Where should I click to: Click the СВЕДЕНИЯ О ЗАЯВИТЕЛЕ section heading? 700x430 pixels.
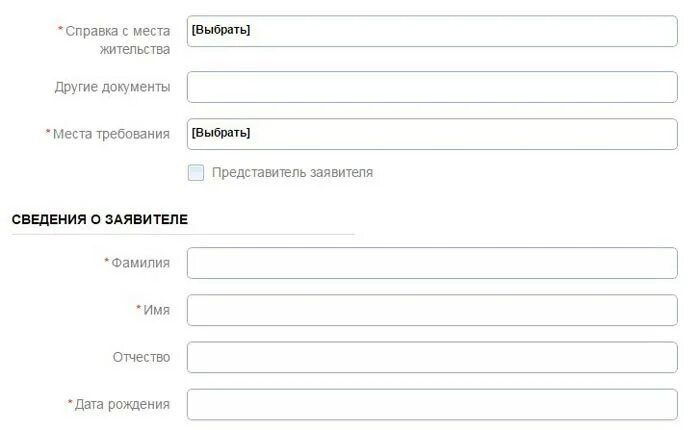click(100, 219)
